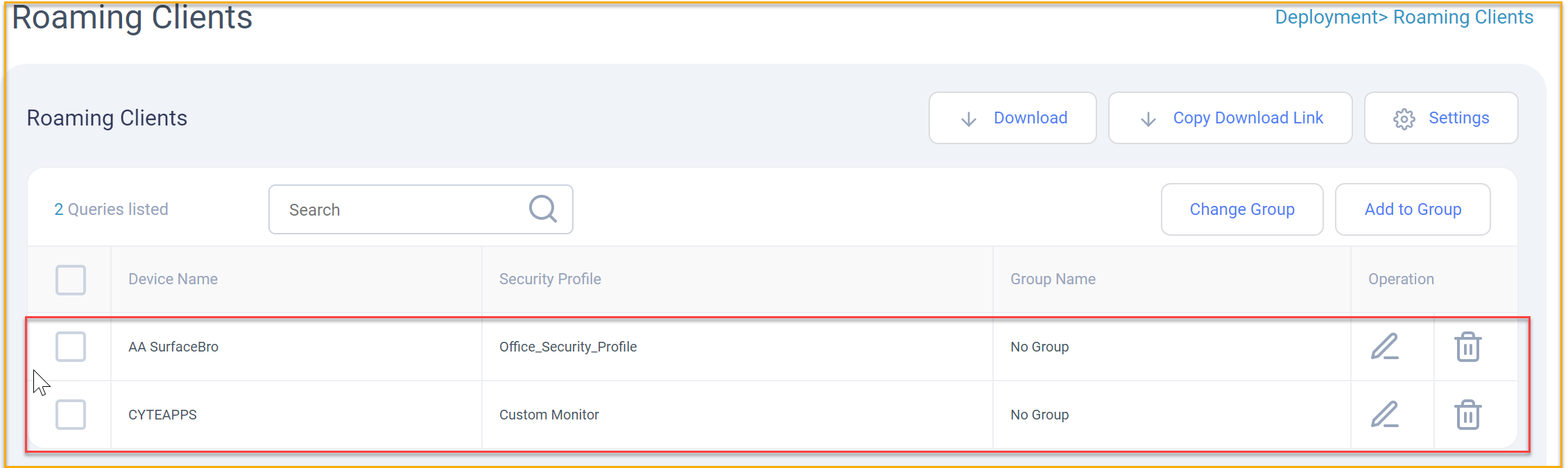This screenshot has height=468, width=1568.
Task: Click the magnifier icon in search box
Action: coord(543,209)
